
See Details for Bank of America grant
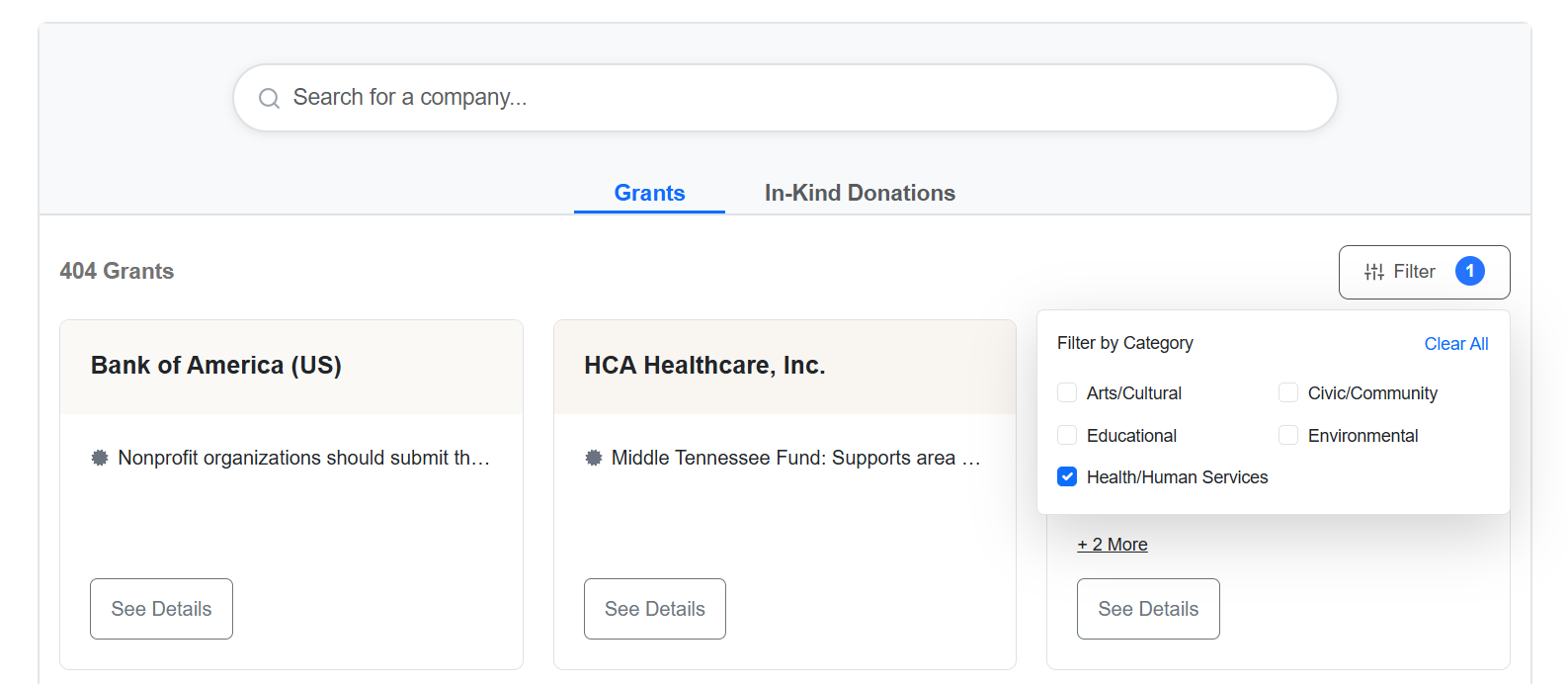pos(161,608)
